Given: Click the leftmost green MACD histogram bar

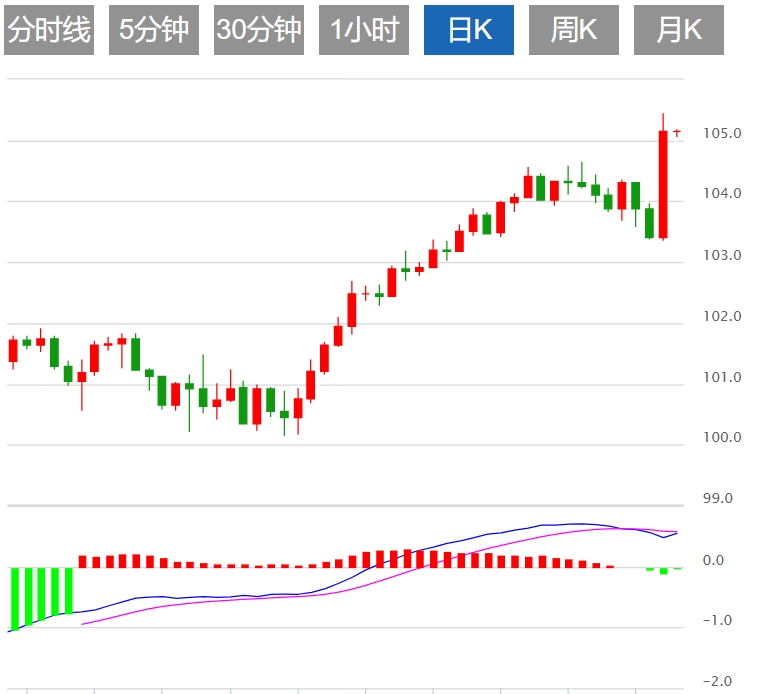Looking at the screenshot, I should coord(15,598).
